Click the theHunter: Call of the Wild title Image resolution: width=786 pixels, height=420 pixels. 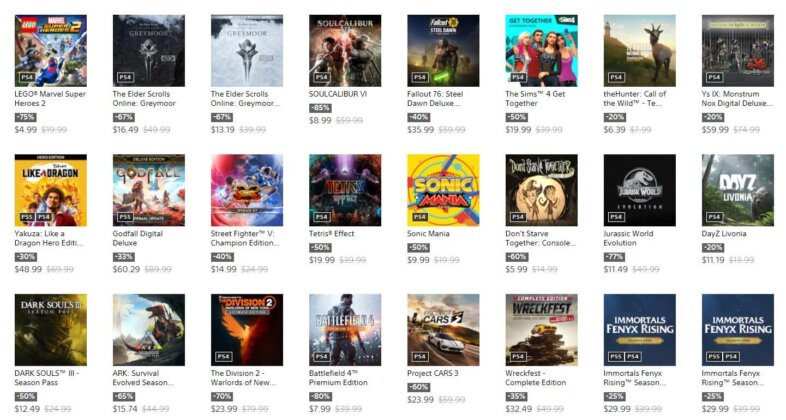[635, 98]
